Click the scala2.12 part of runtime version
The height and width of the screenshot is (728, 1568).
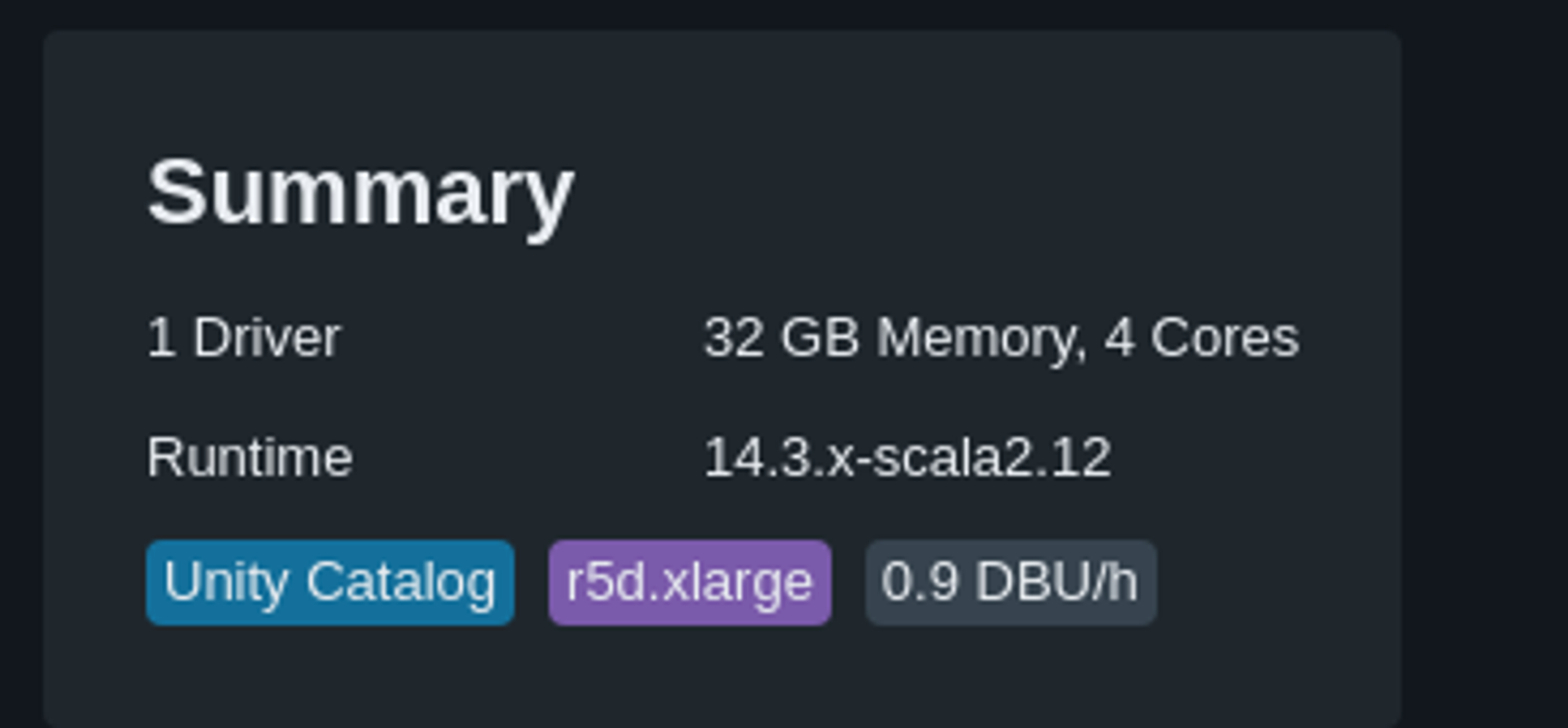(x=993, y=457)
